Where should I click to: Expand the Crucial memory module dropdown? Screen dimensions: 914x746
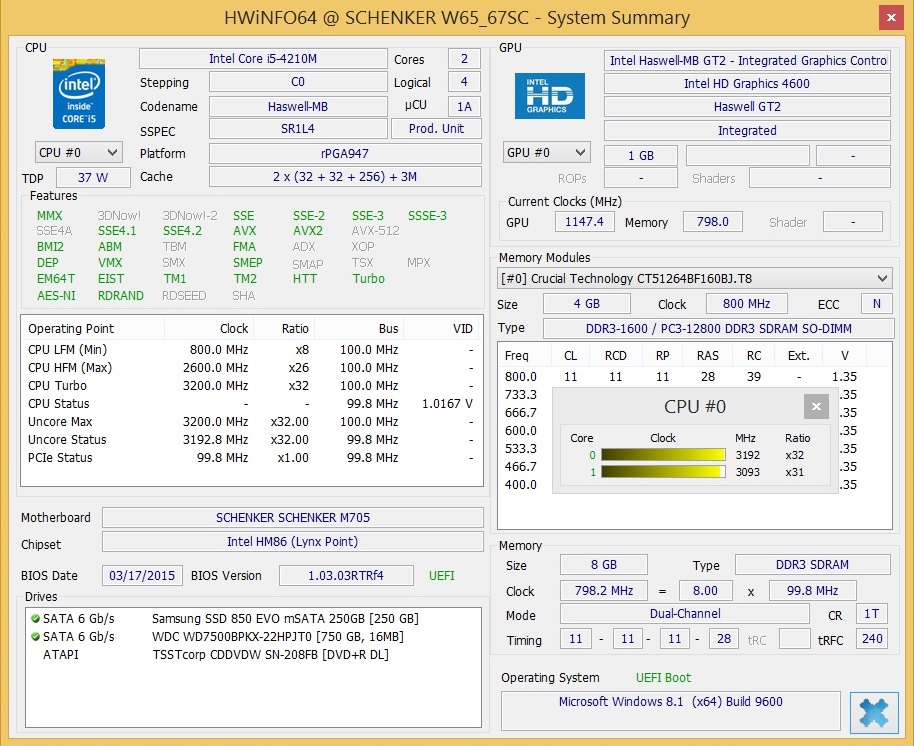click(x=695, y=279)
